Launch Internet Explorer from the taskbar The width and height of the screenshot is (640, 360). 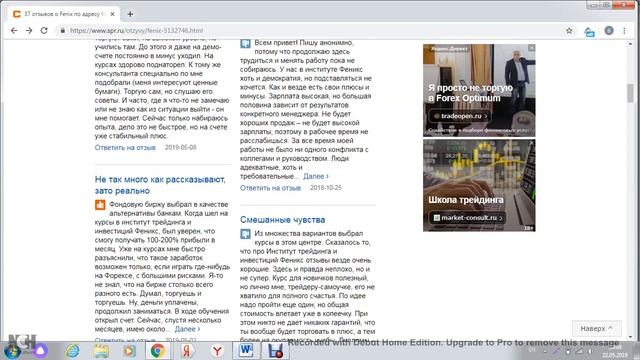73,351
